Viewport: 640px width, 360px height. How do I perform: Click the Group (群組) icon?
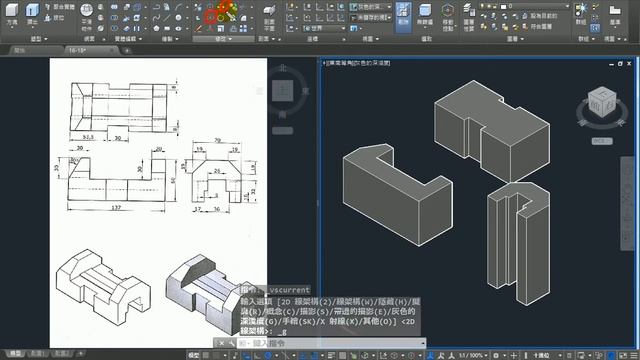pos(581,14)
